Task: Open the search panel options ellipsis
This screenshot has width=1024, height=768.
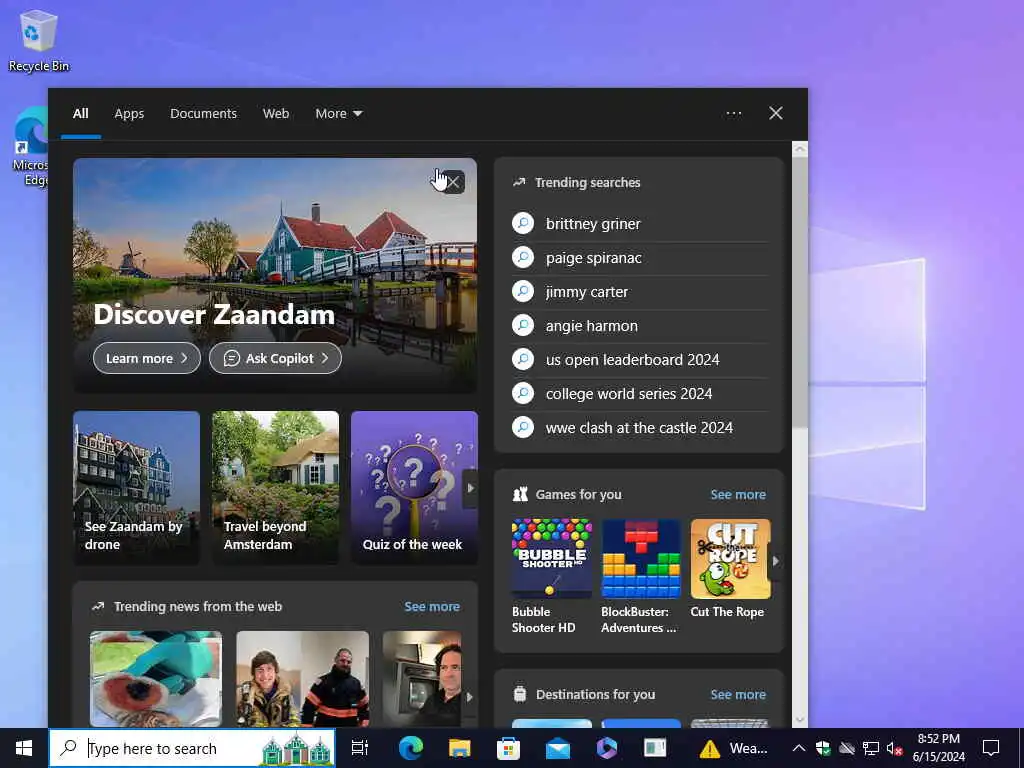Action: [734, 114]
